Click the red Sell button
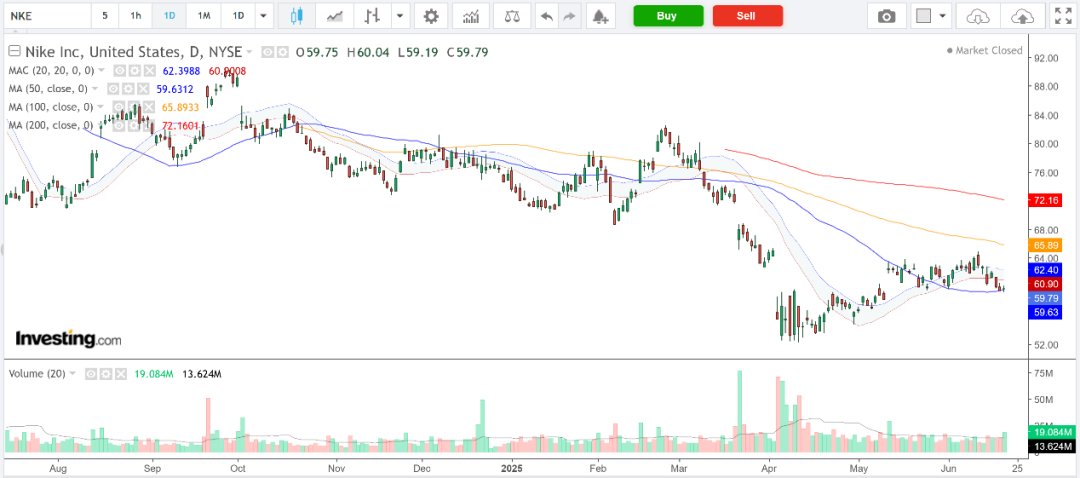 coord(747,16)
